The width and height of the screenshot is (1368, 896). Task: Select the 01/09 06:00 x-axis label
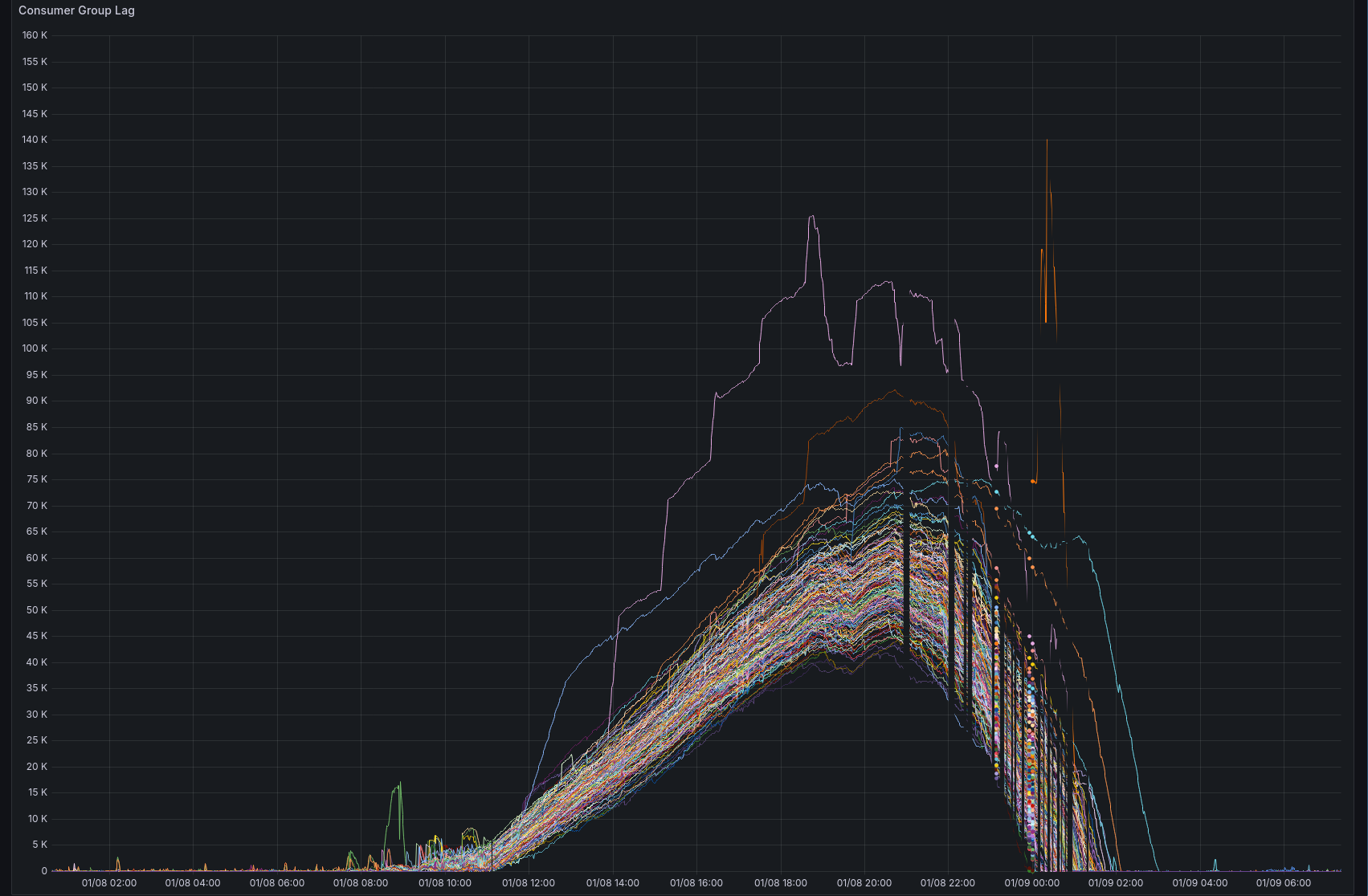[x=1283, y=883]
